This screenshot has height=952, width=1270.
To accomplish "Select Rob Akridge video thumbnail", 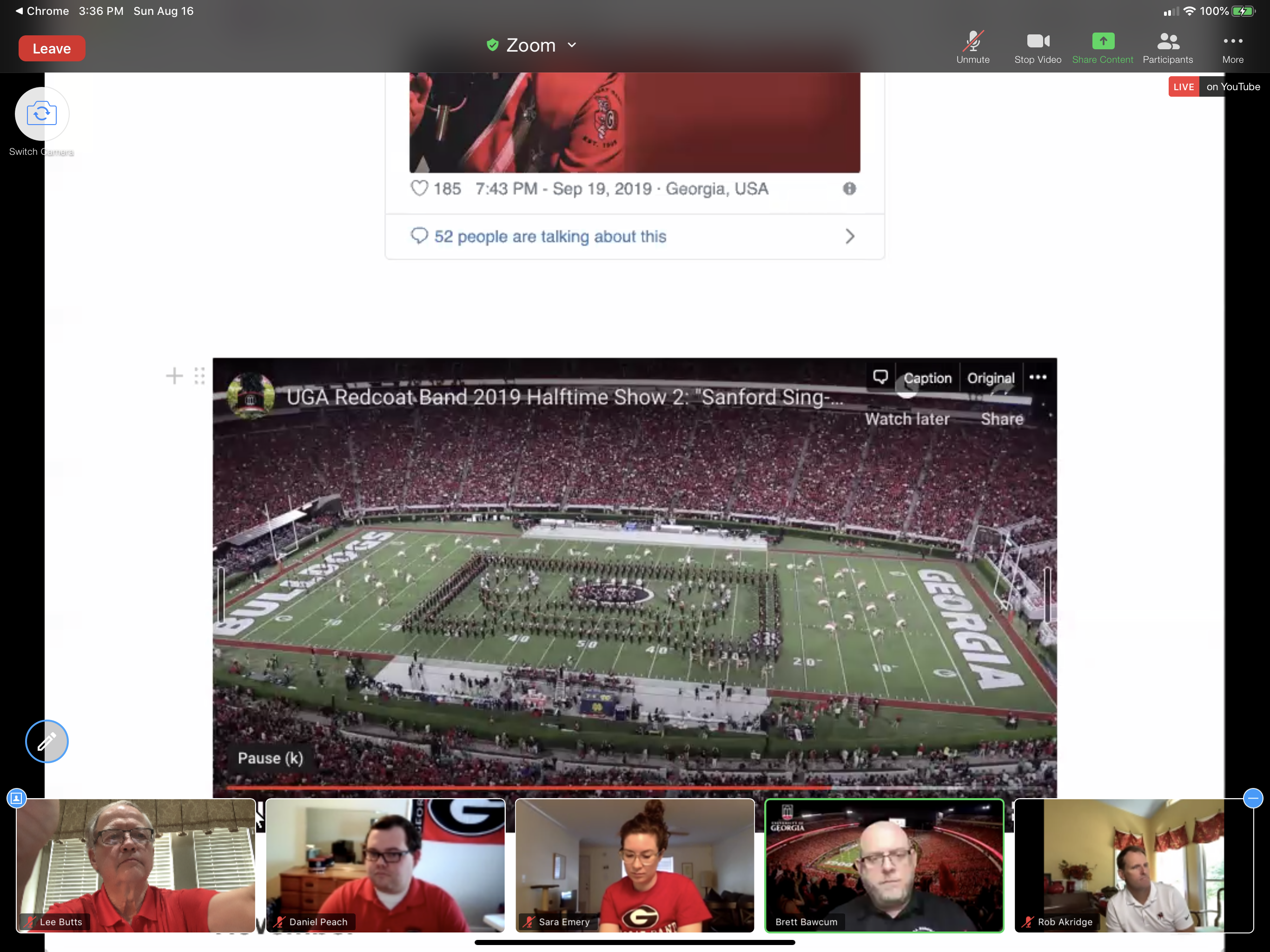I will tap(1133, 865).
